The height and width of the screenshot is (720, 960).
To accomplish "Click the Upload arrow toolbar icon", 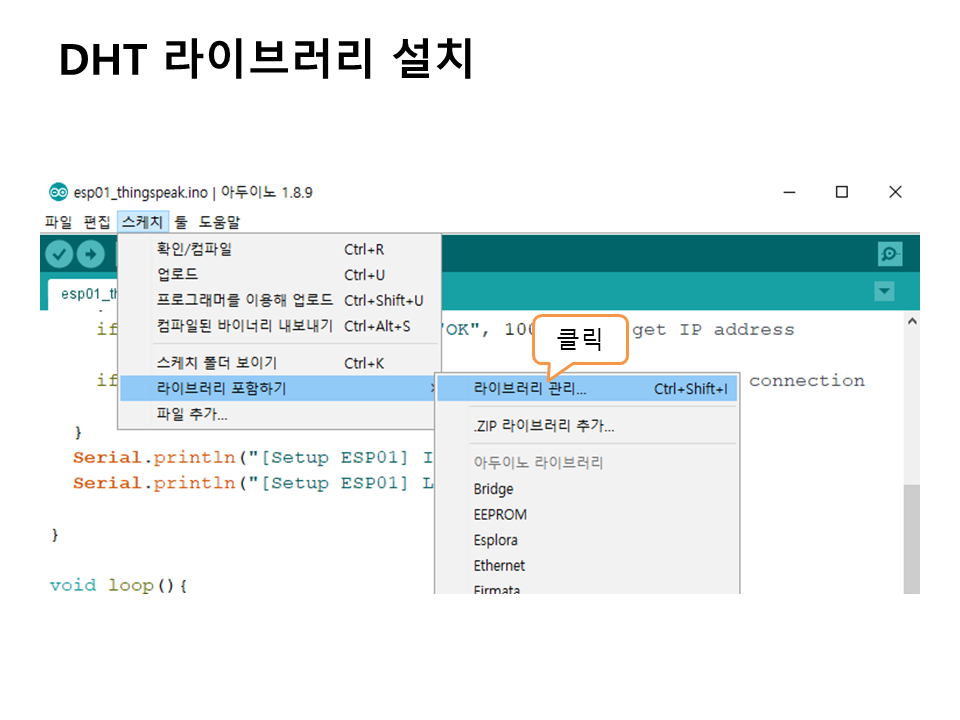I will (x=91, y=254).
